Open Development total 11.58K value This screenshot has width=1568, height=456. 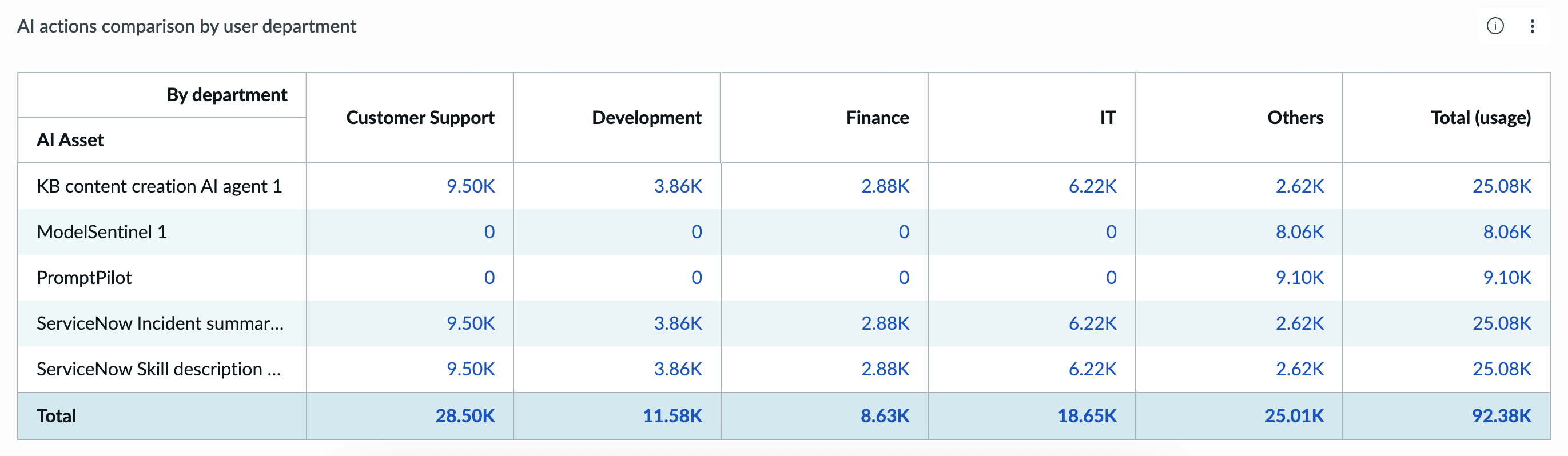(672, 416)
